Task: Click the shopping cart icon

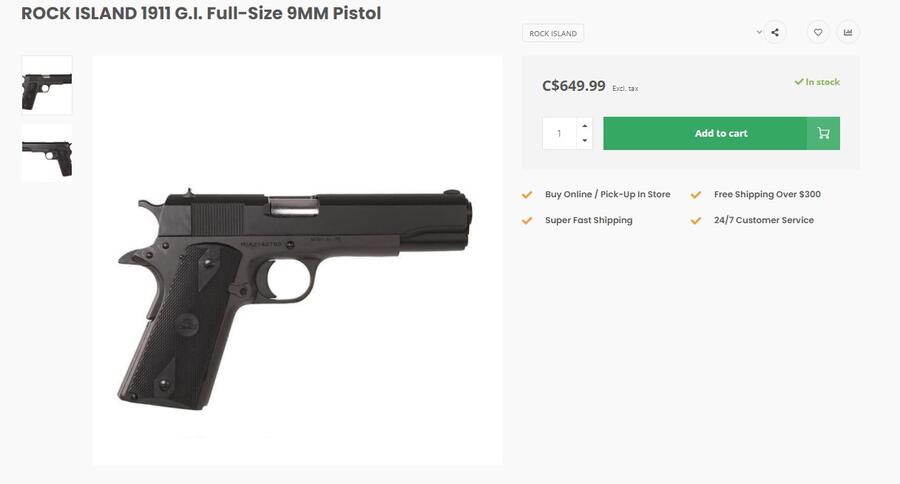Action: [823, 133]
